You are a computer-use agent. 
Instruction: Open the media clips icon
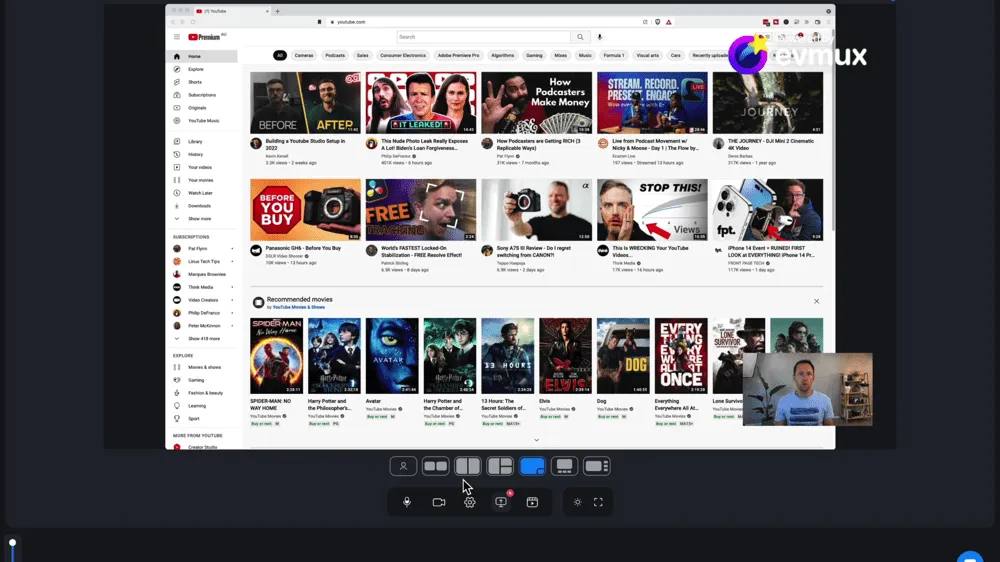click(x=532, y=502)
